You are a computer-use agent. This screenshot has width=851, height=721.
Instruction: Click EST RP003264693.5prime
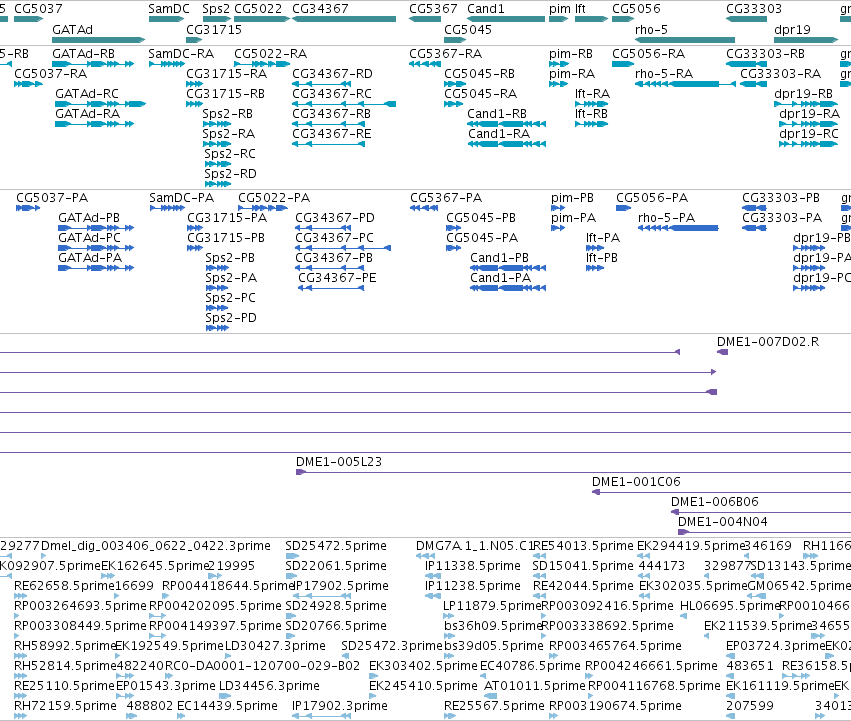pos(80,606)
